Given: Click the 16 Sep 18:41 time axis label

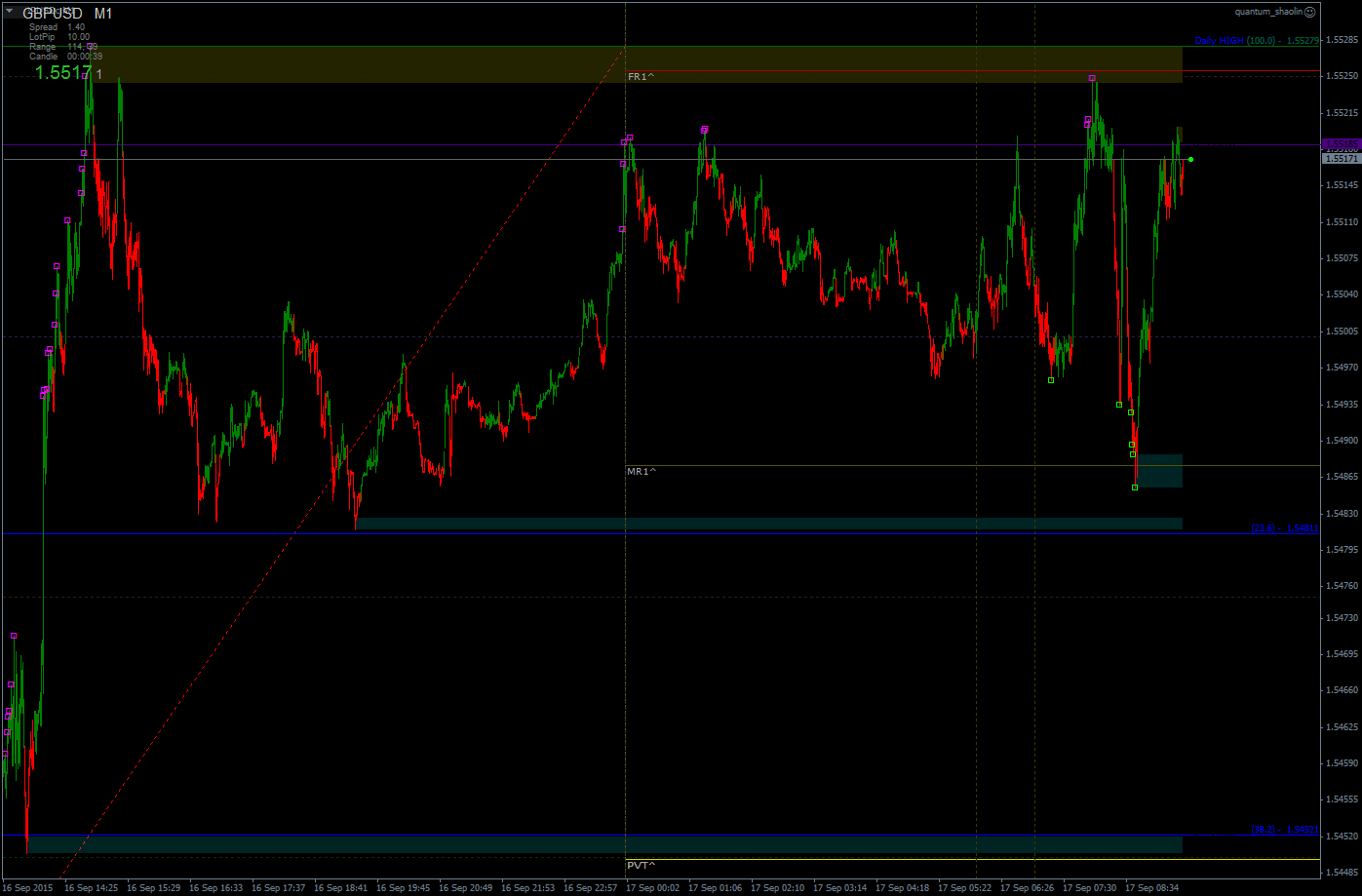Looking at the screenshot, I should 341,888.
